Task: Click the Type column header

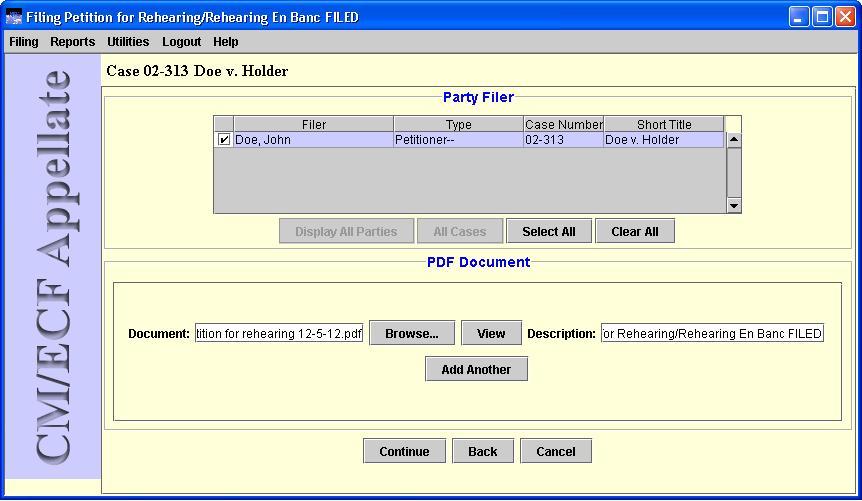Action: coord(458,124)
